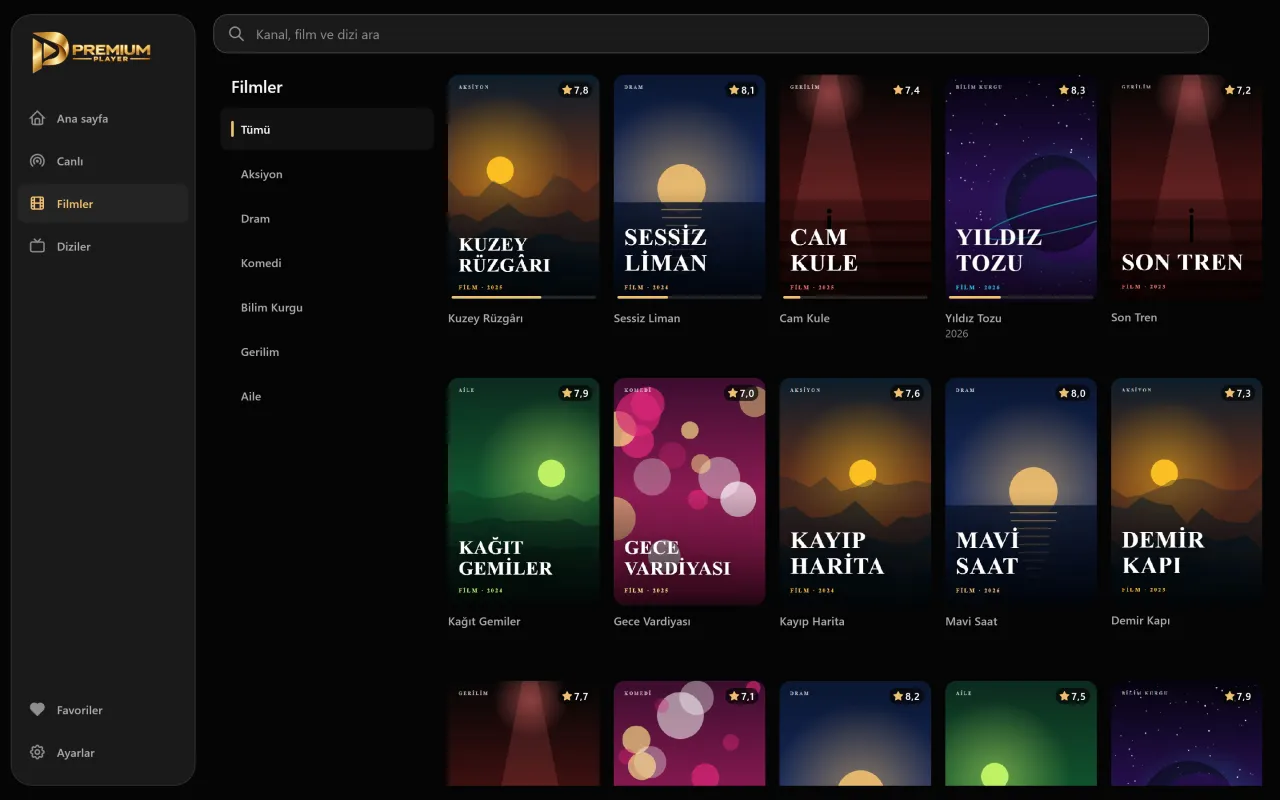Click the 7,2 star rating on Son Tren
Image resolution: width=1280 pixels, height=800 pixels.
[x=1238, y=90]
